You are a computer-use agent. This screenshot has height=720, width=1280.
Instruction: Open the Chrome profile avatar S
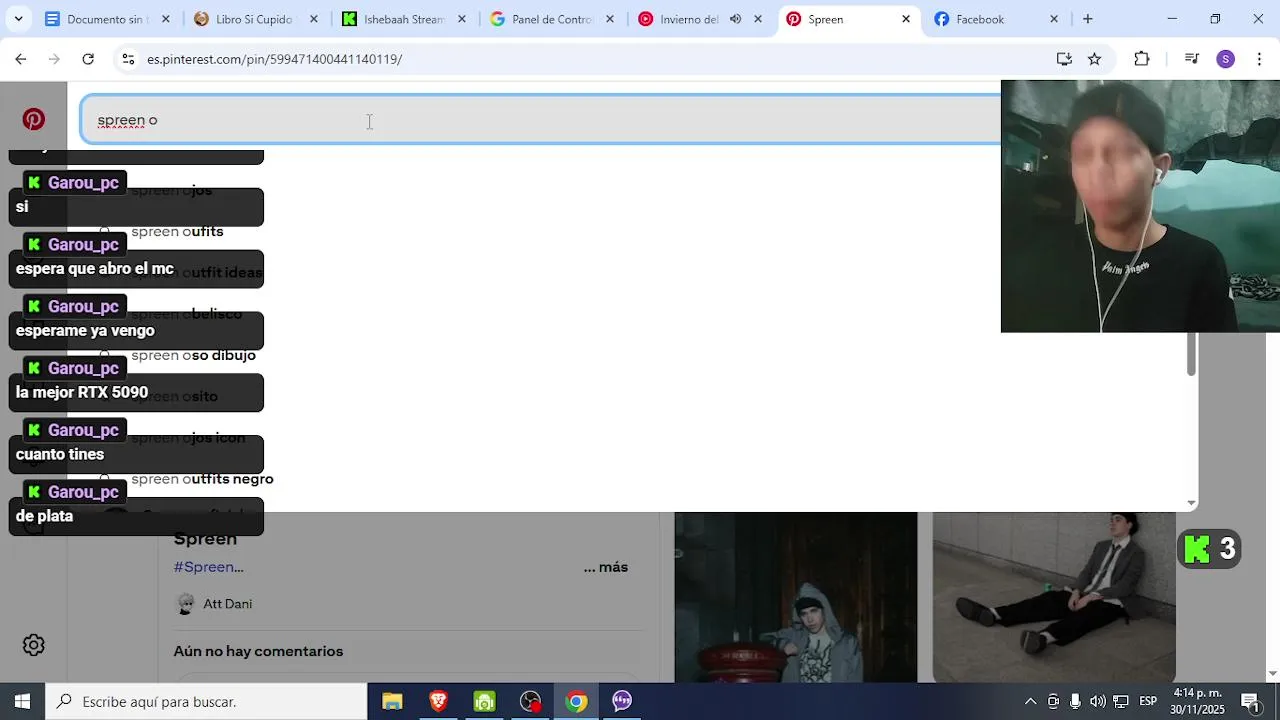1226,59
